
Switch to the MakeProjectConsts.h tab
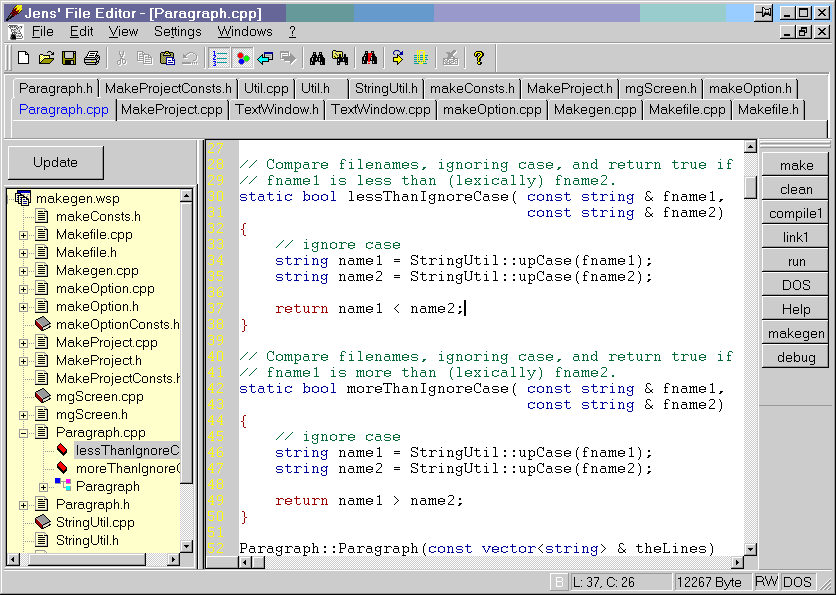click(x=168, y=89)
